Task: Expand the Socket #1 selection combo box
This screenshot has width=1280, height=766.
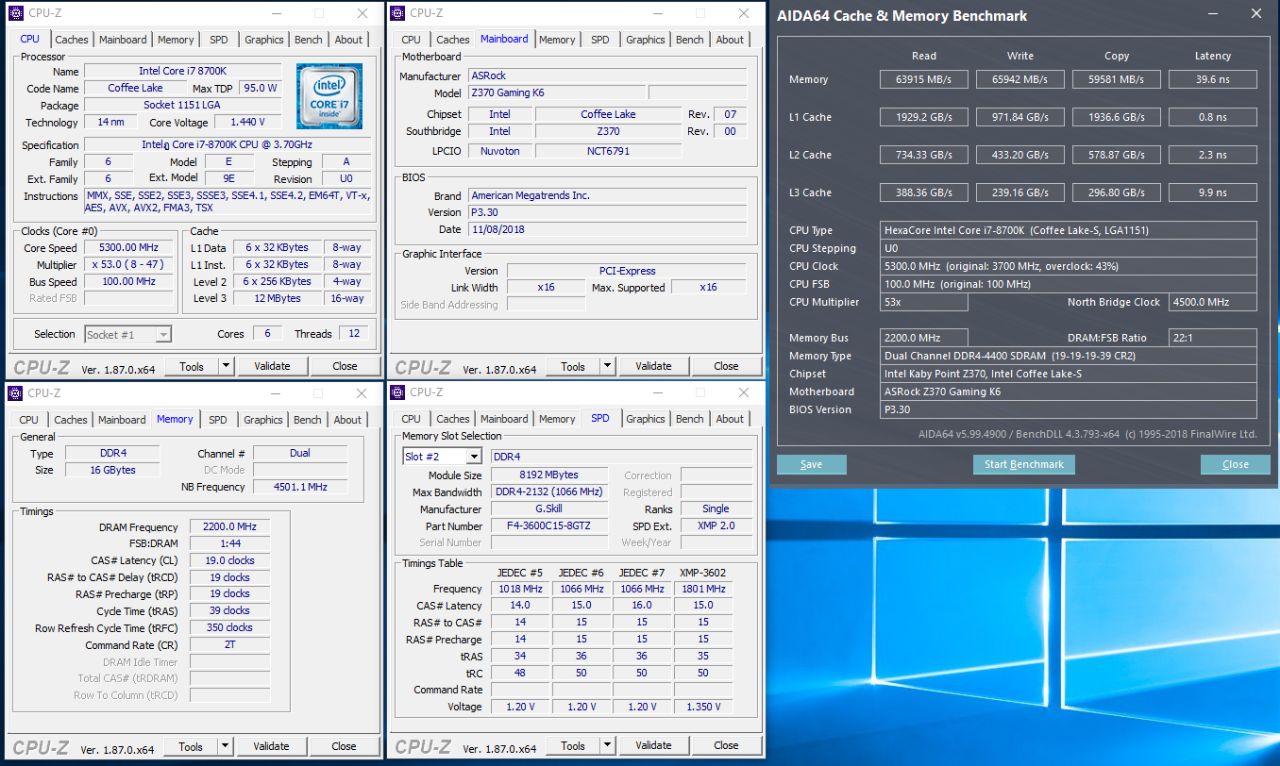Action: pos(163,334)
